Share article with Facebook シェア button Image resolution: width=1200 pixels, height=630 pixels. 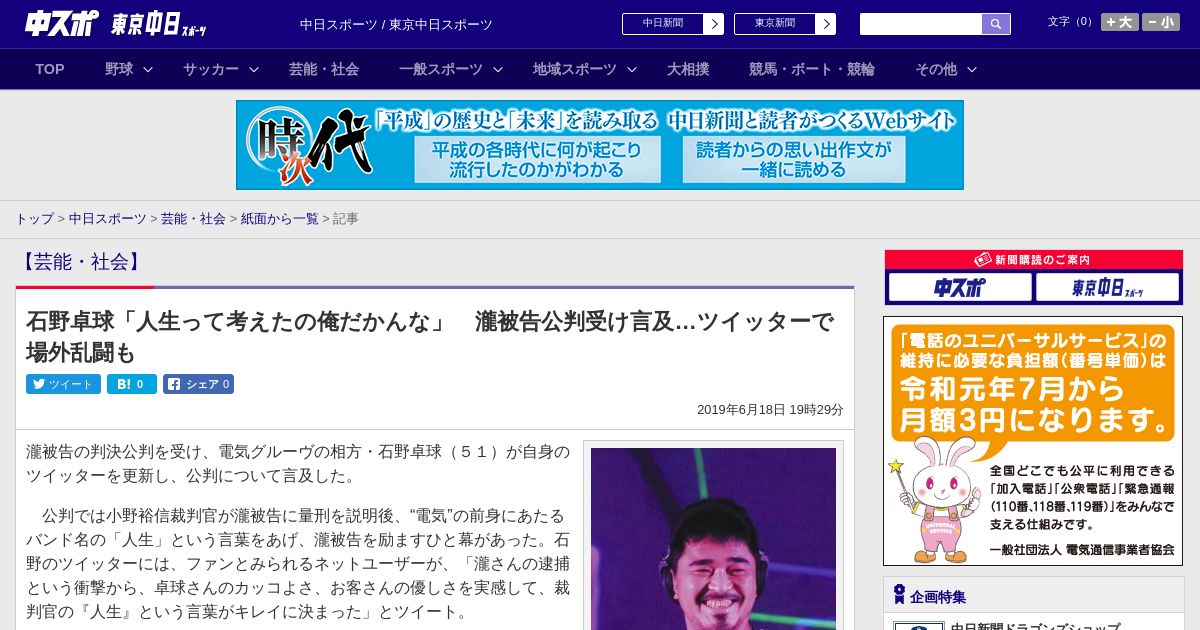tap(198, 384)
